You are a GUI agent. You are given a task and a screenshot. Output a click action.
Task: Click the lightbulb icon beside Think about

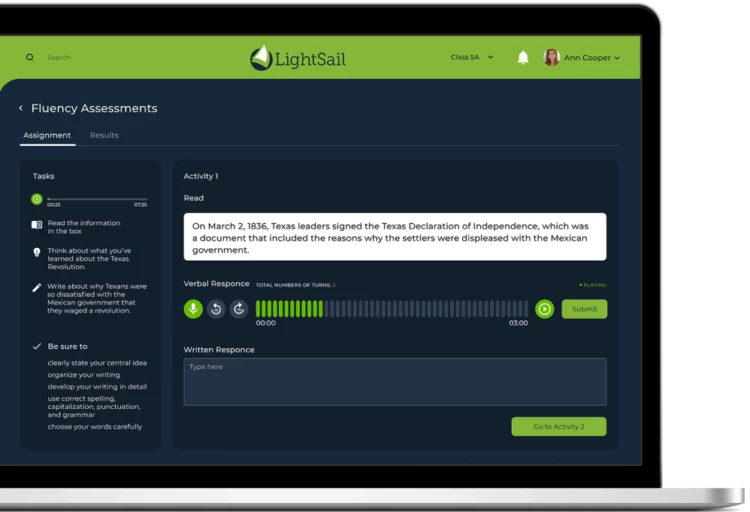coord(37,252)
